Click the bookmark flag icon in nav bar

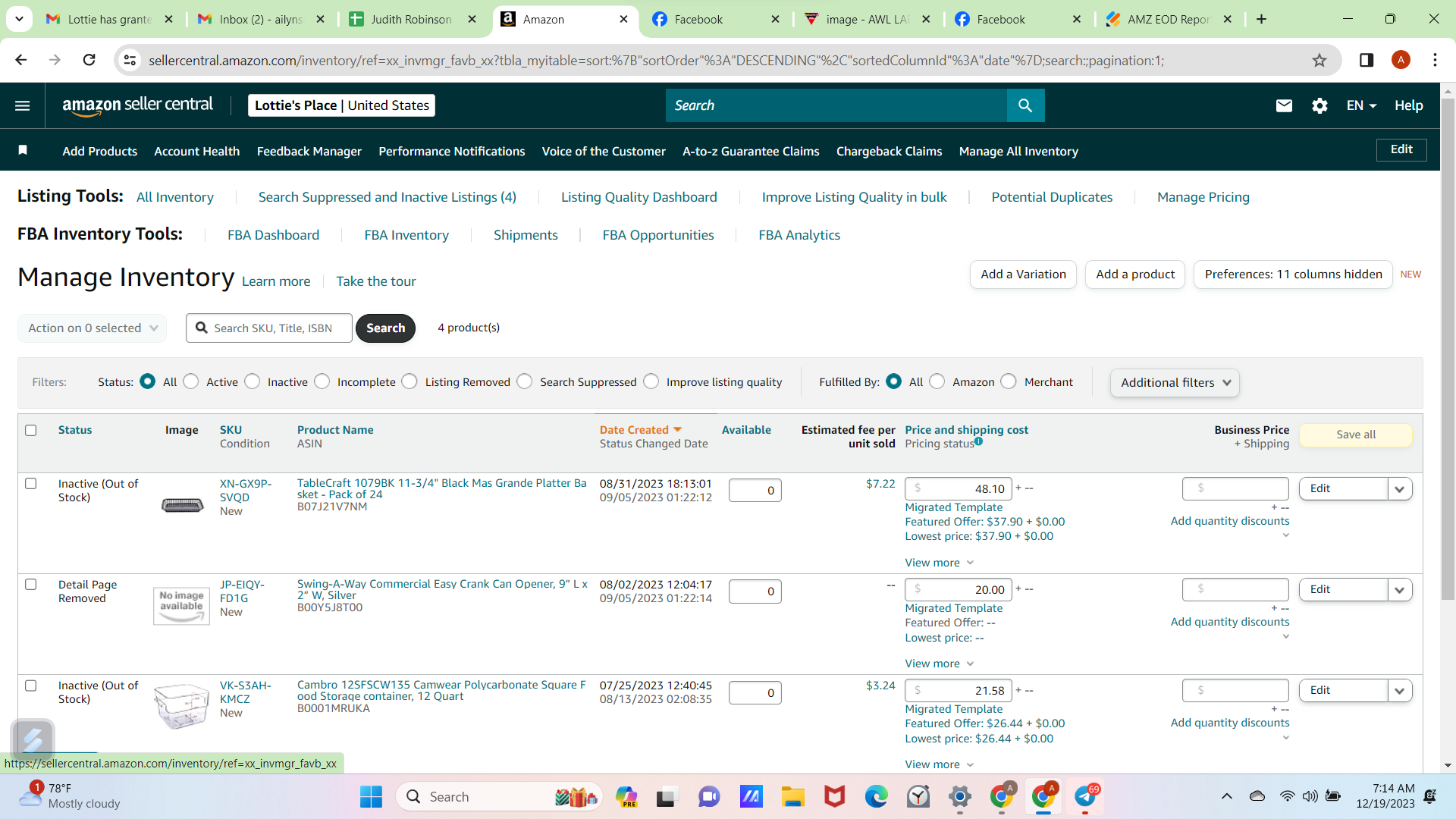point(23,150)
